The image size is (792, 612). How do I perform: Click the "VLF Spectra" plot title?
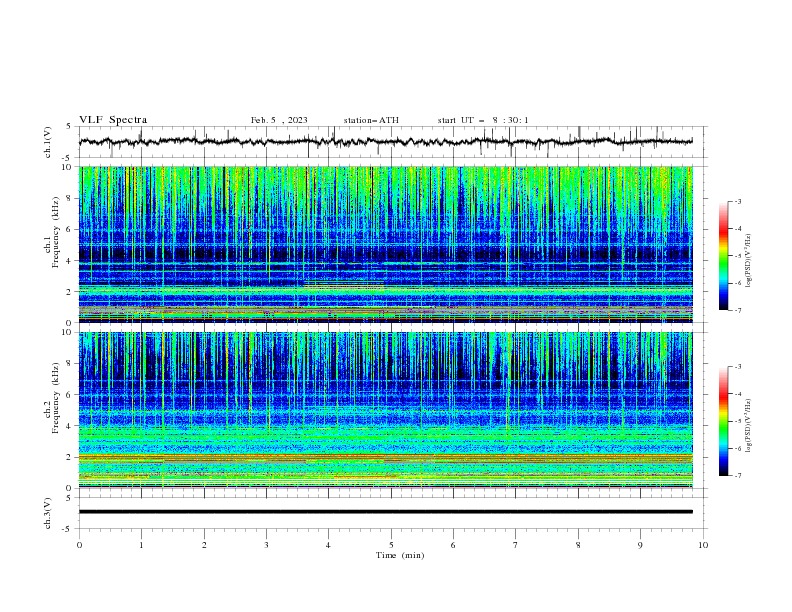pos(113,120)
